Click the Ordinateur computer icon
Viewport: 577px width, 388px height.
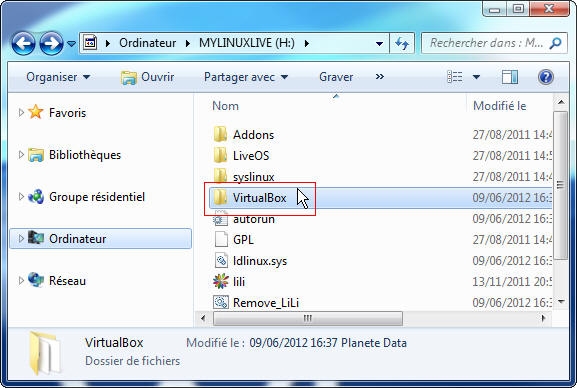36,238
